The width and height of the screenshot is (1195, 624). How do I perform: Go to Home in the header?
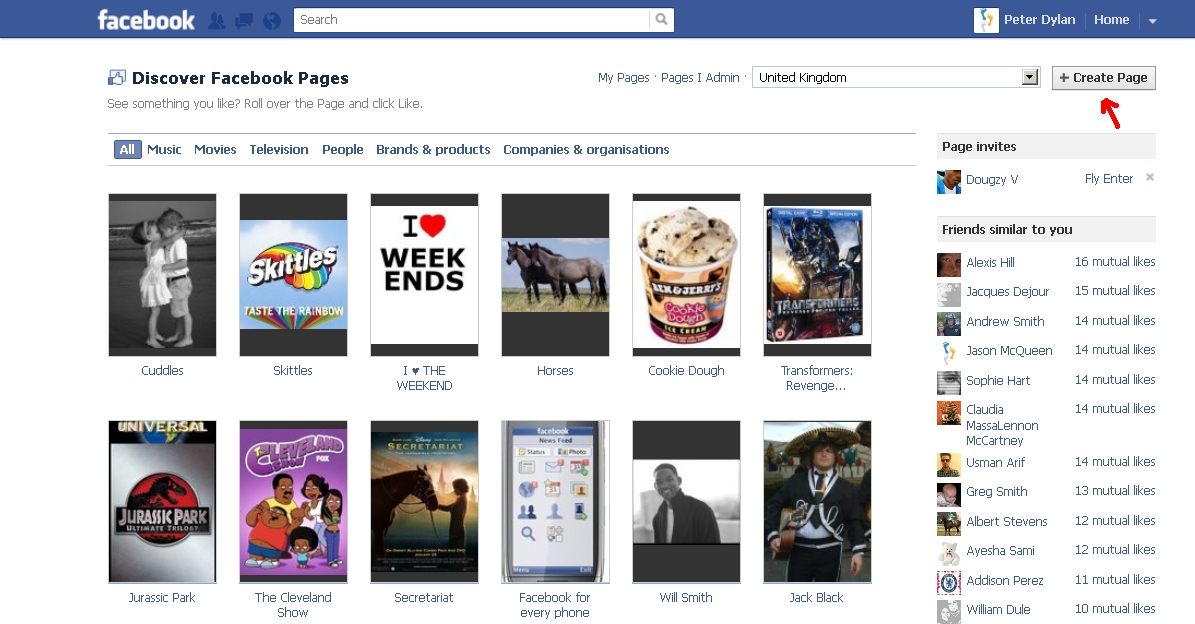[x=1111, y=20]
